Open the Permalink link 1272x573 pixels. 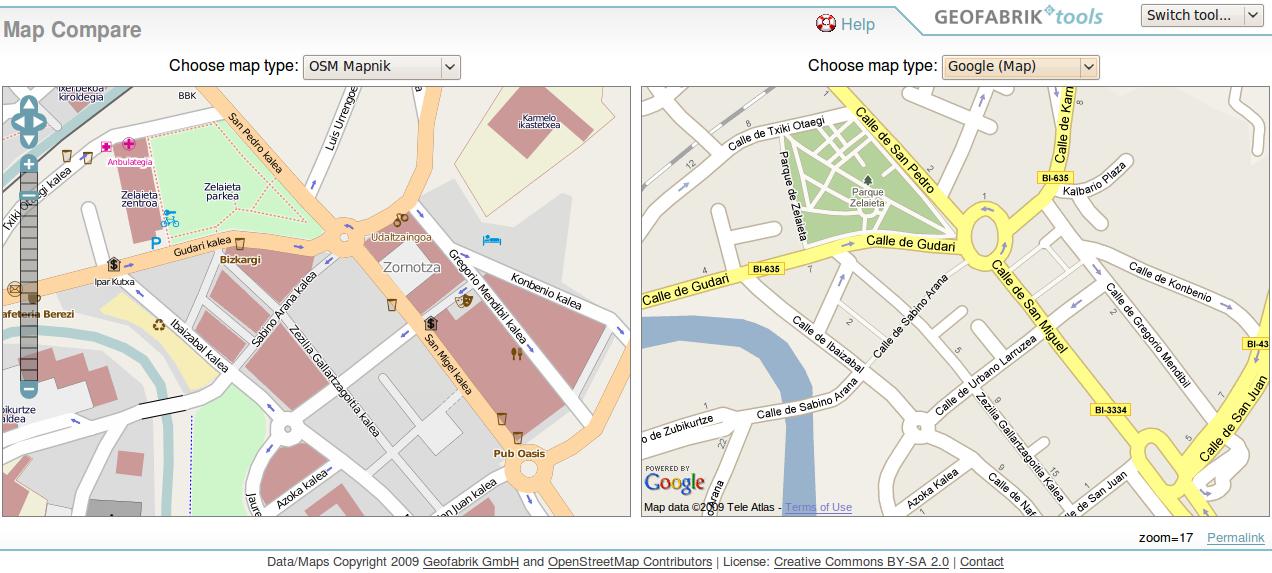pos(1236,538)
